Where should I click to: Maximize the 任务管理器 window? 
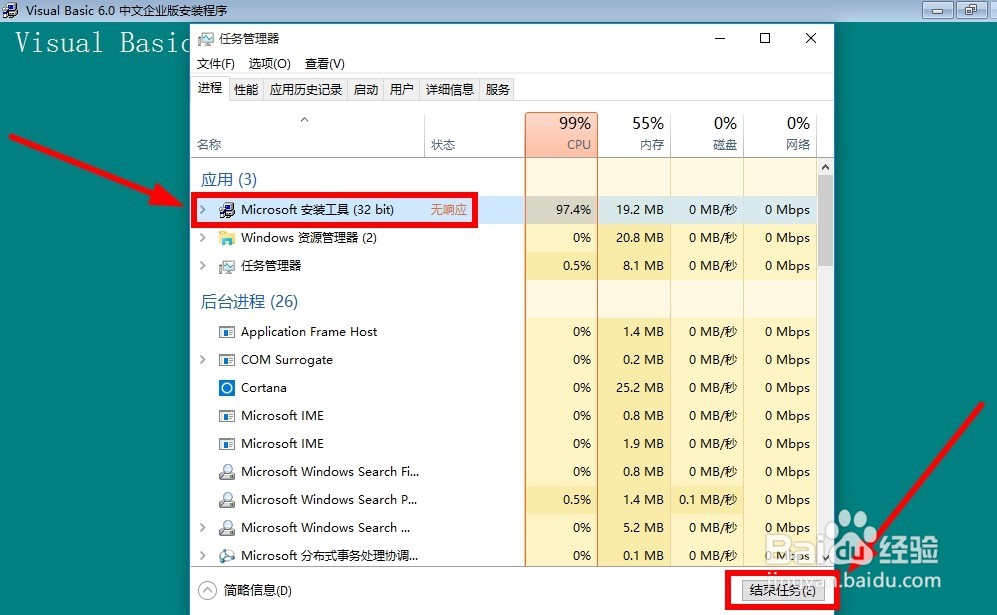click(765, 38)
